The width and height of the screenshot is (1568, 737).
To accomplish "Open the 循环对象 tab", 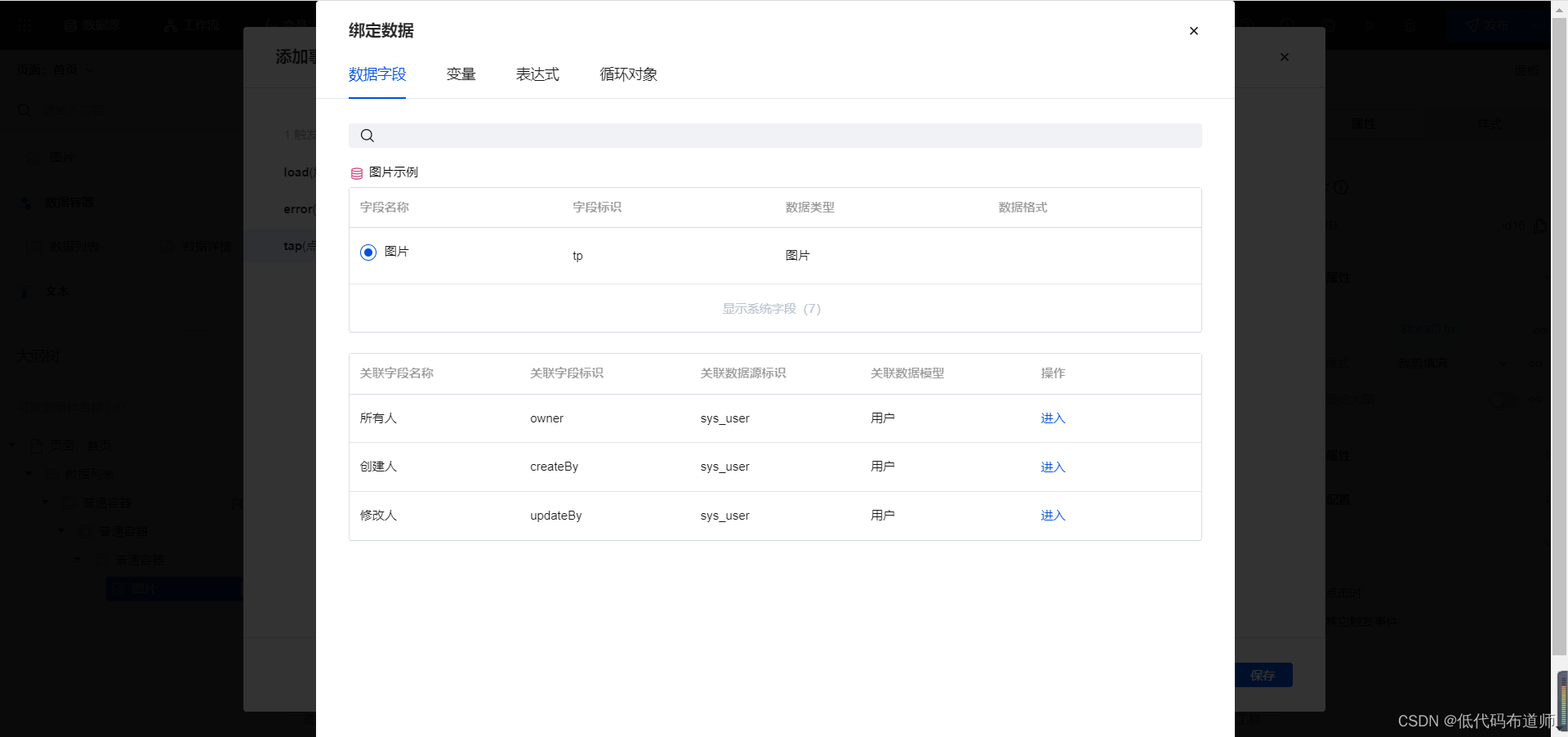I will click(x=628, y=74).
